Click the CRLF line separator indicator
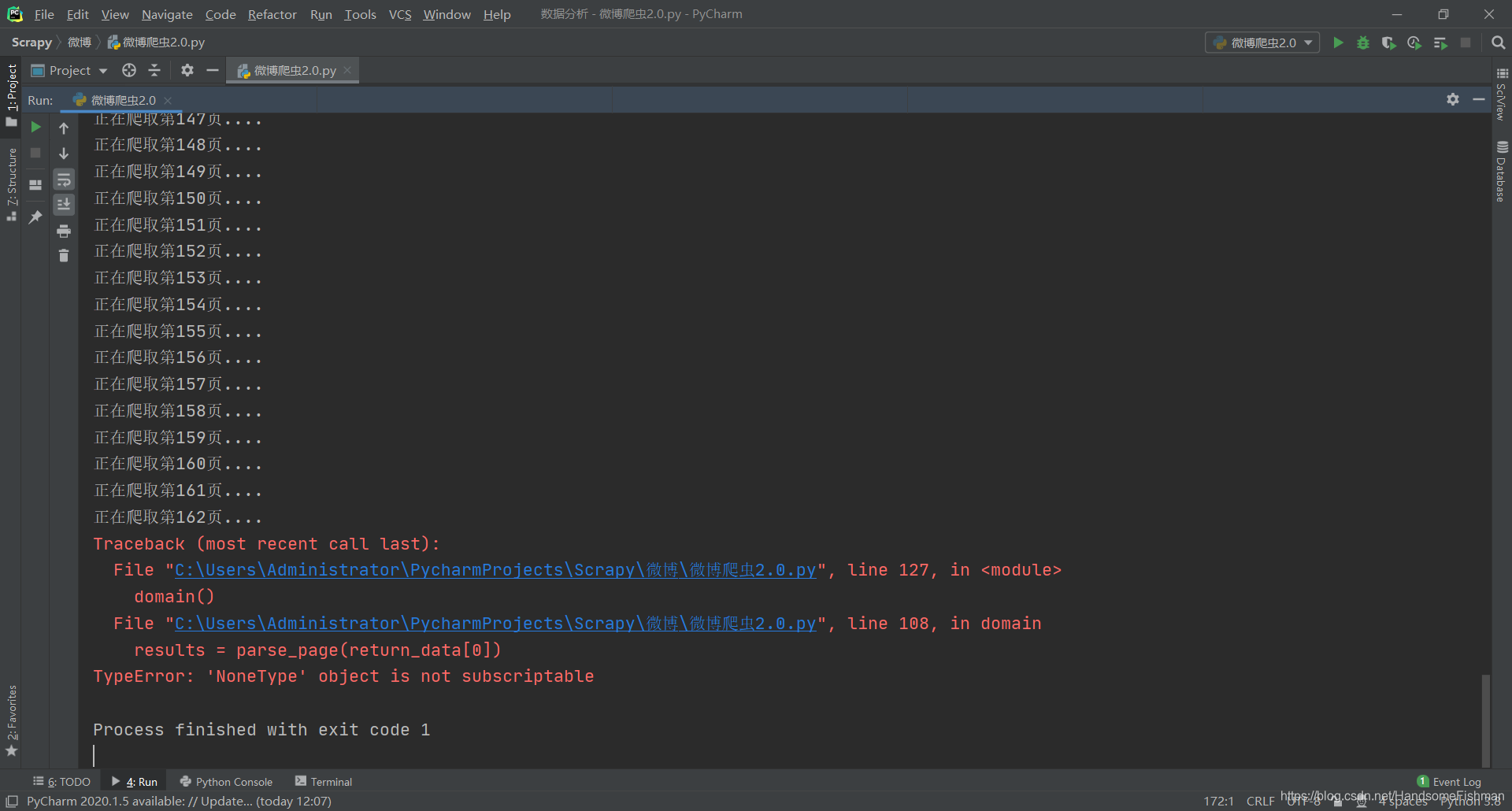This screenshot has width=1512, height=811. [1260, 801]
